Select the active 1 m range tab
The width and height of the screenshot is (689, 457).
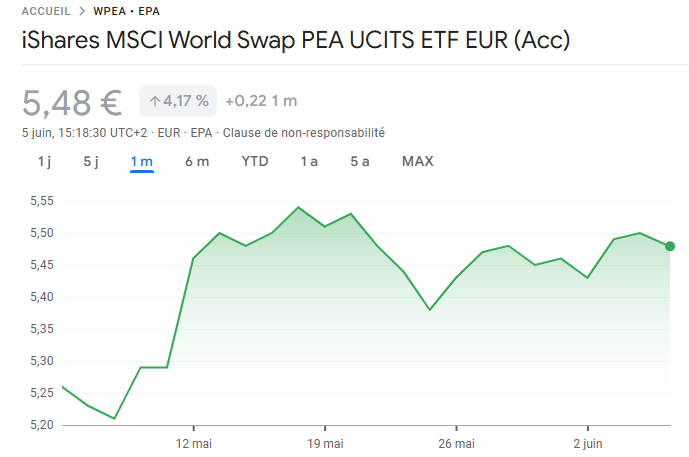pos(141,161)
